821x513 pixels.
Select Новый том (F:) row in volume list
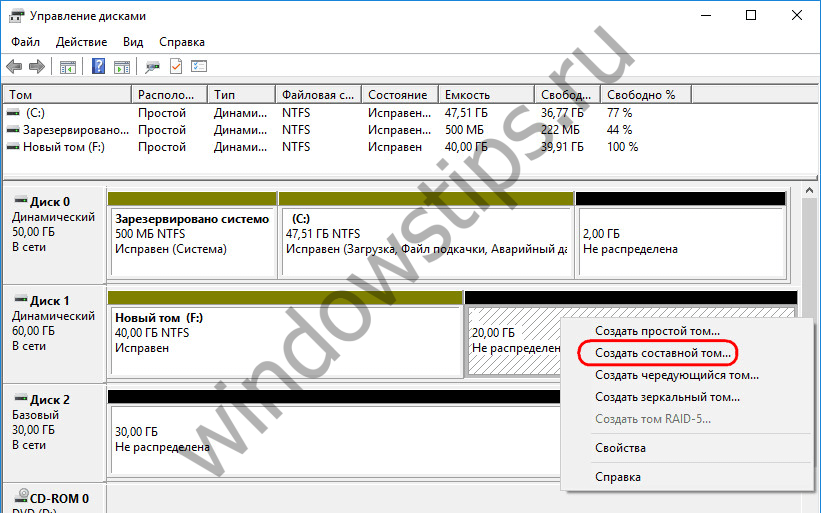point(65,147)
